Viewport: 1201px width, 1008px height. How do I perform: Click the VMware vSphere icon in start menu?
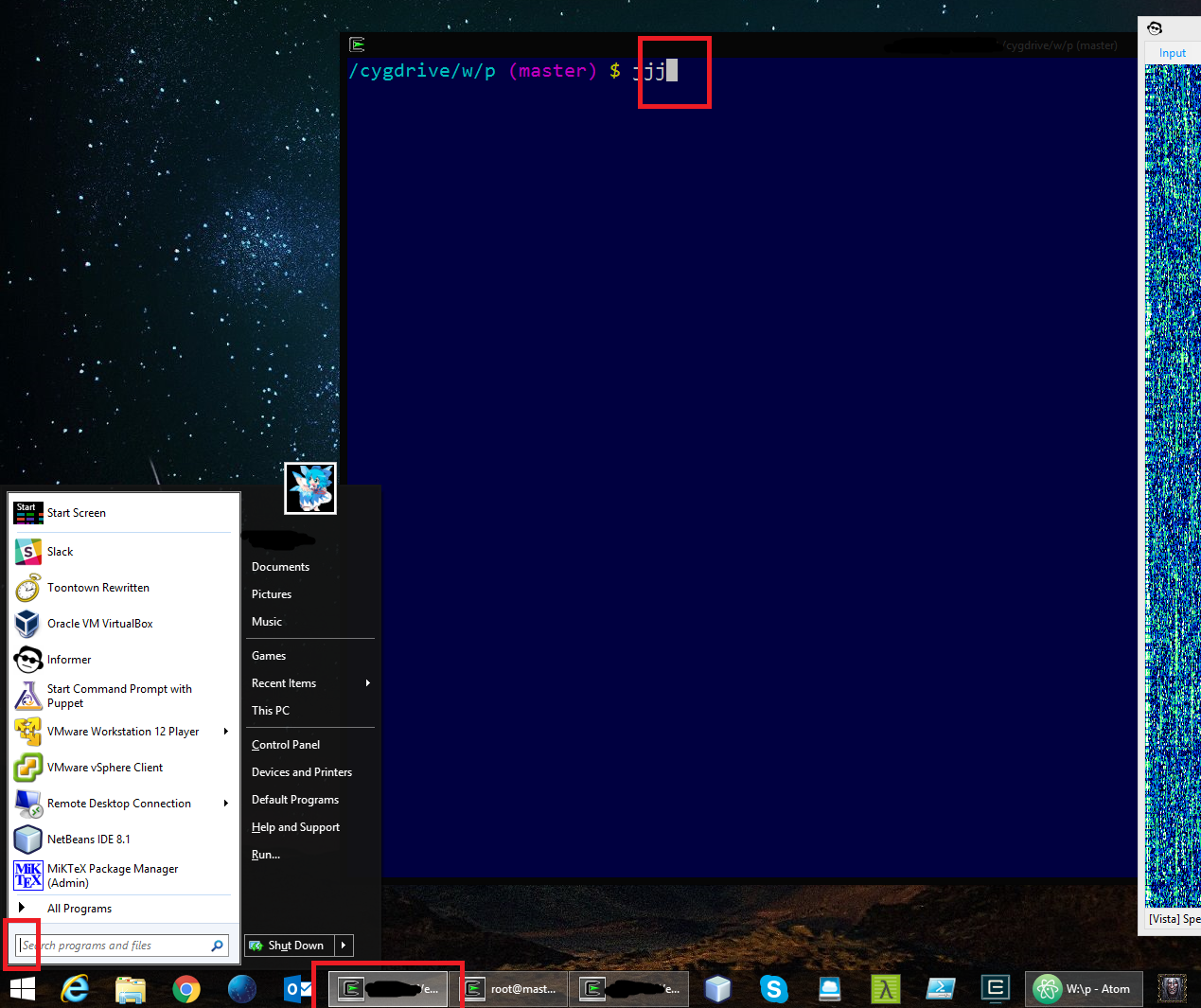coord(28,768)
